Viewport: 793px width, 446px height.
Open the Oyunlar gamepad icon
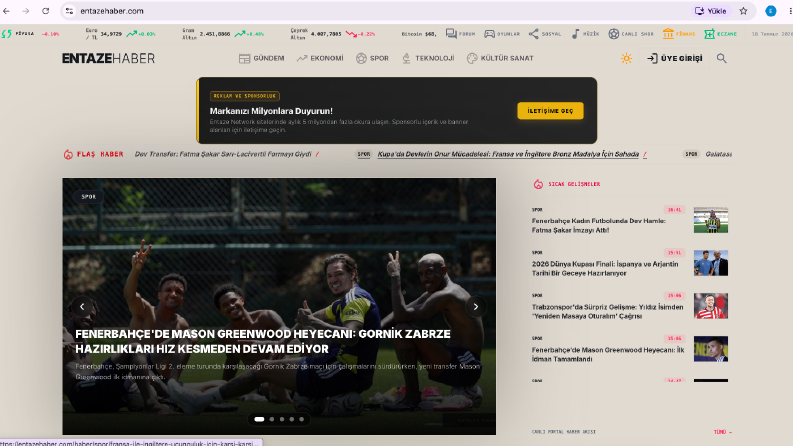[490, 34]
